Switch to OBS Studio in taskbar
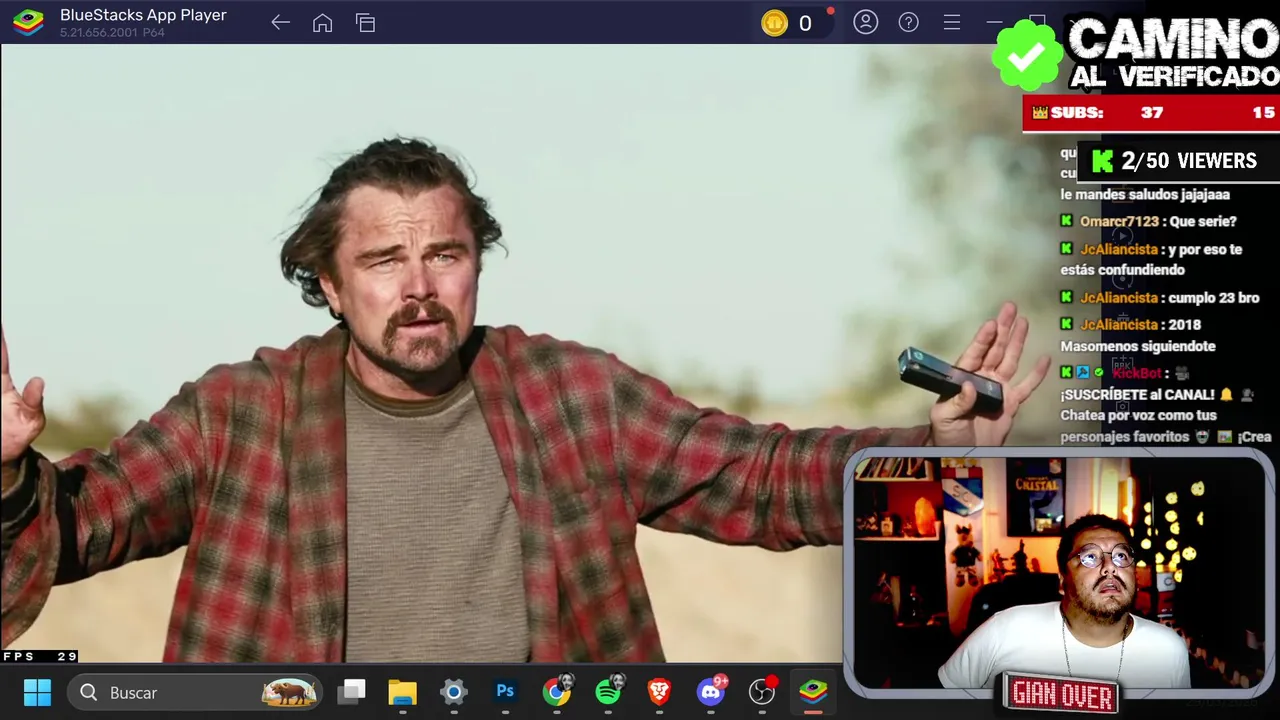This screenshot has height=720, width=1280. tap(763, 691)
